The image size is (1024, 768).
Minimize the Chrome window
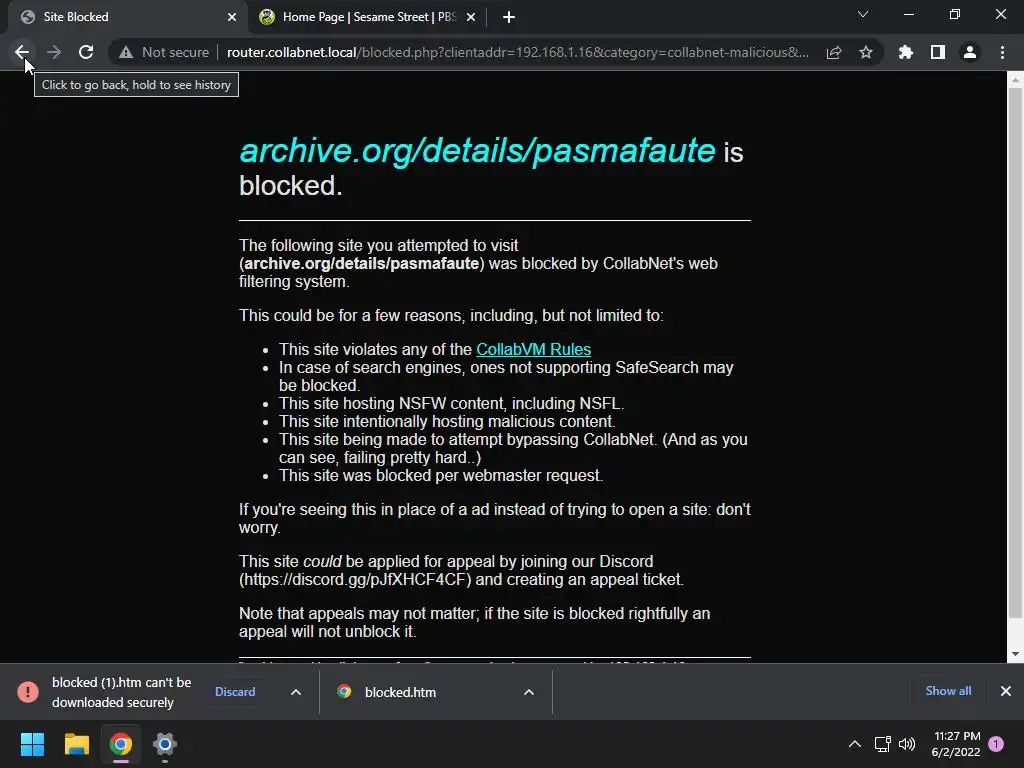click(908, 14)
